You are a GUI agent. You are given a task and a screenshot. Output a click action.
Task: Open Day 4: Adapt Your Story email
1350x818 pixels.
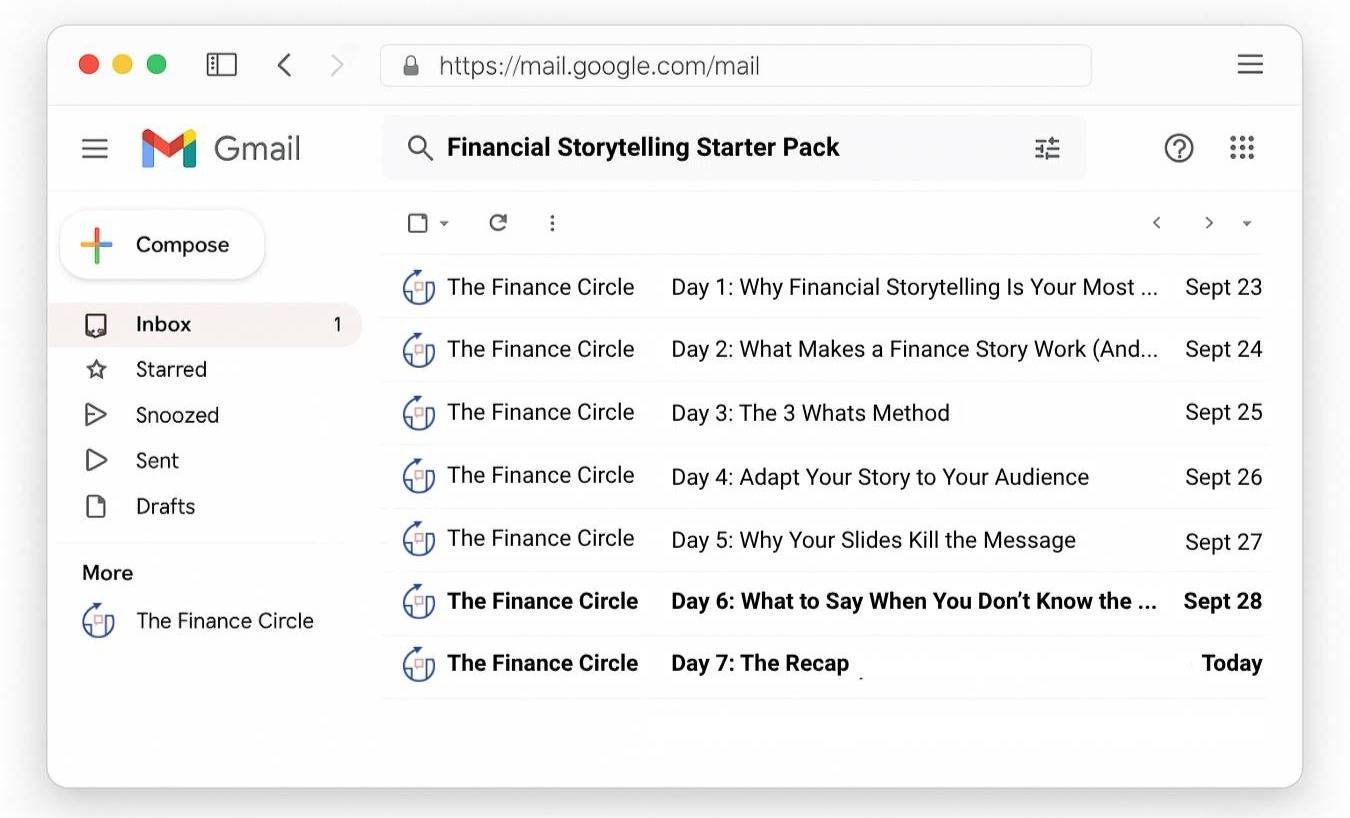pos(826,476)
